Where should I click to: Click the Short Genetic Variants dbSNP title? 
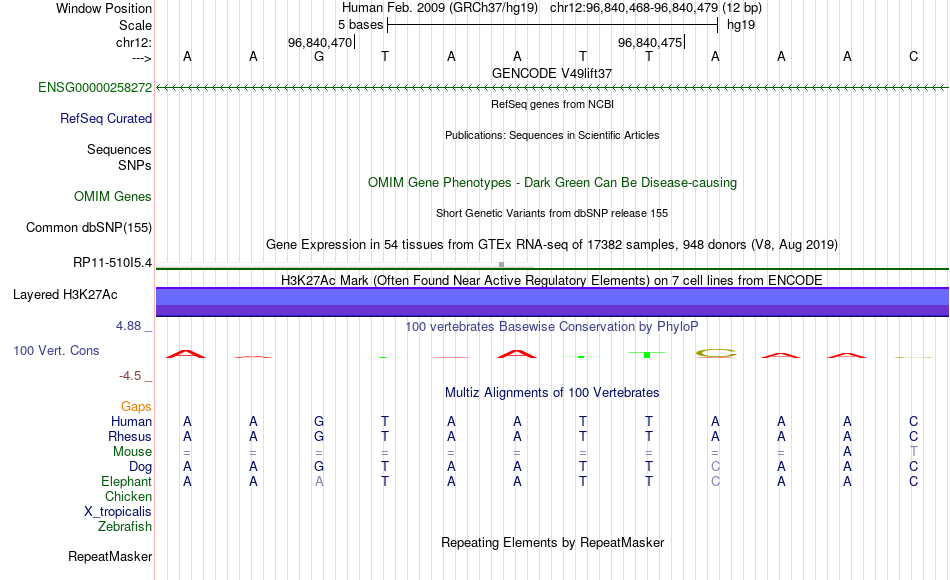coord(552,213)
